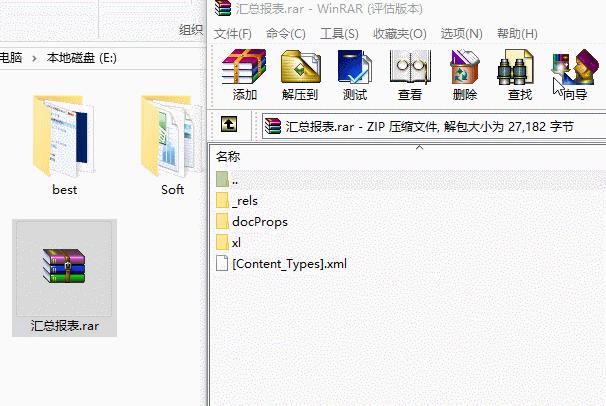Click the xl folder name
This screenshot has height=406, width=606.
click(x=236, y=243)
